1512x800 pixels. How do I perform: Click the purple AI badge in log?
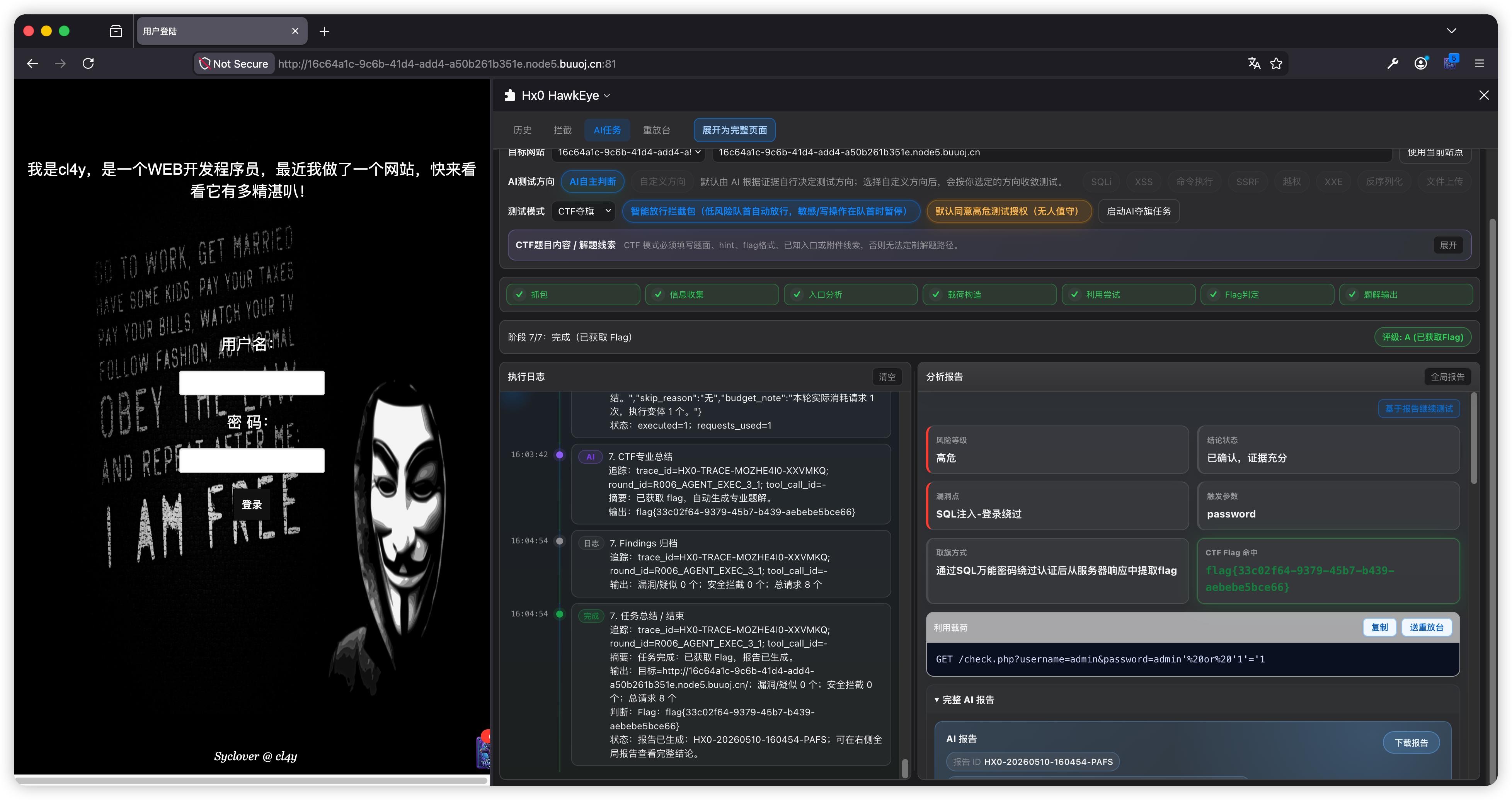[x=591, y=457]
